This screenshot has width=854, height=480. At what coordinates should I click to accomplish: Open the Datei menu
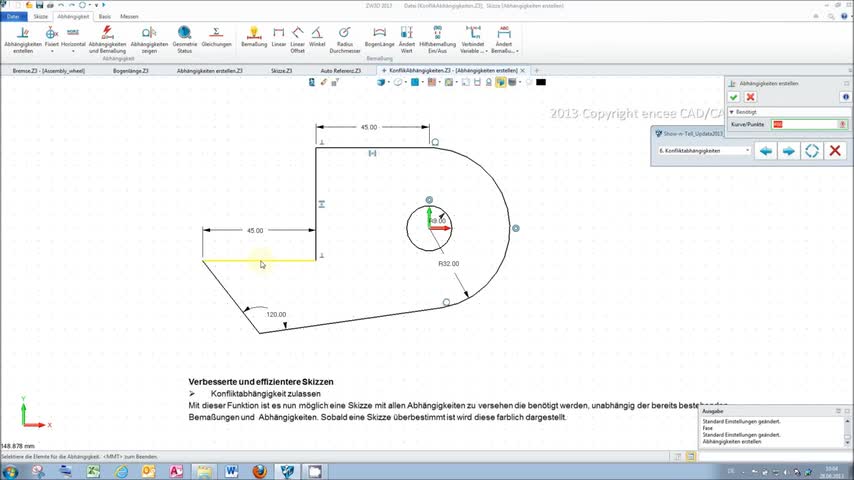pyautogui.click(x=14, y=16)
